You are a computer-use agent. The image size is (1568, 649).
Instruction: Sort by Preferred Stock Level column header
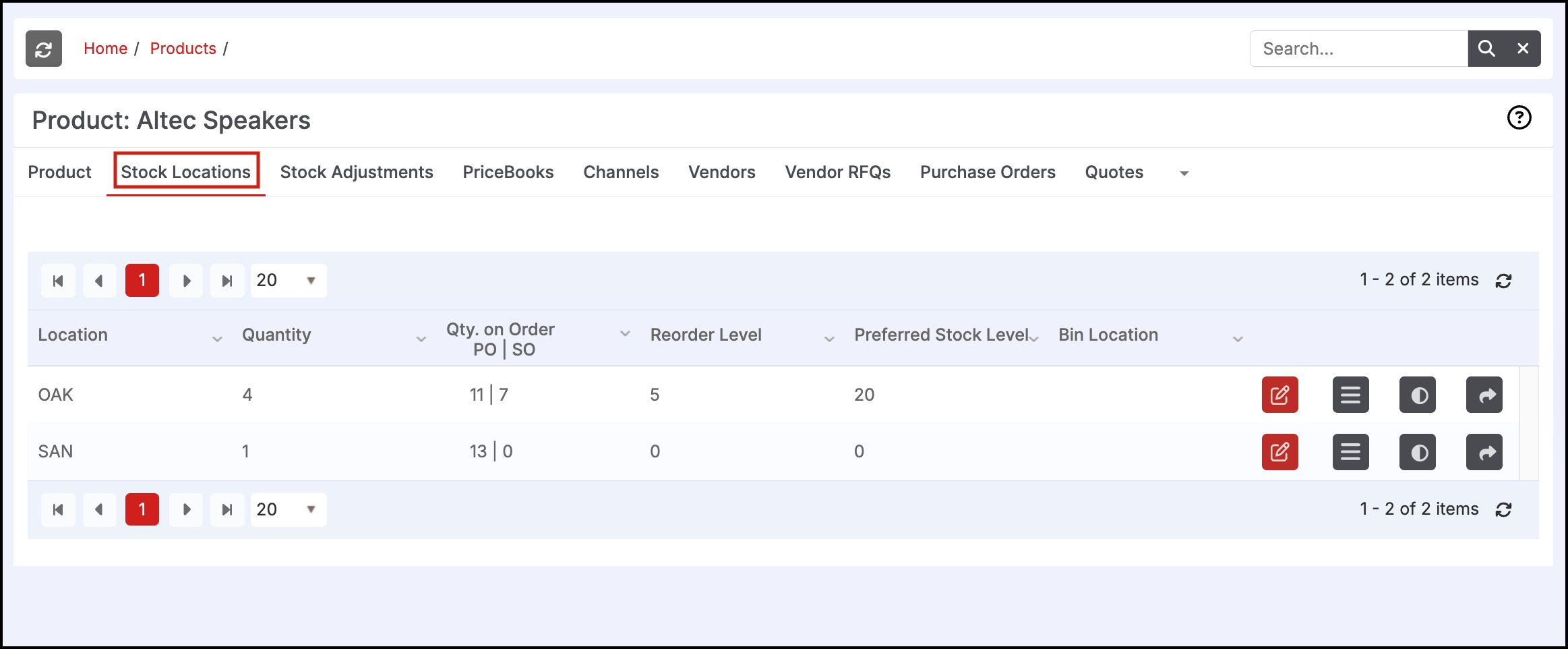[941, 335]
